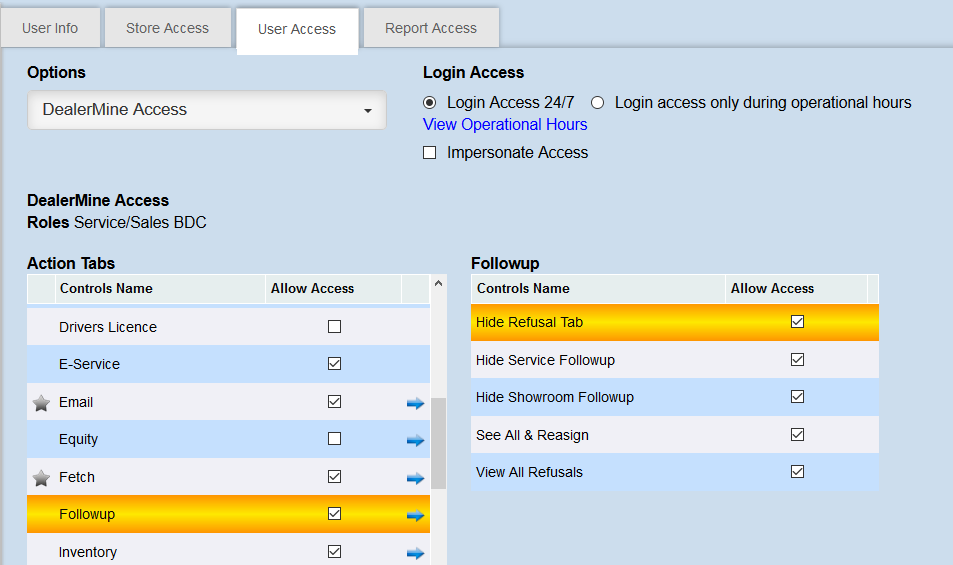The image size is (953, 565).
Task: Switch to the Store Access tab
Action: [167, 28]
